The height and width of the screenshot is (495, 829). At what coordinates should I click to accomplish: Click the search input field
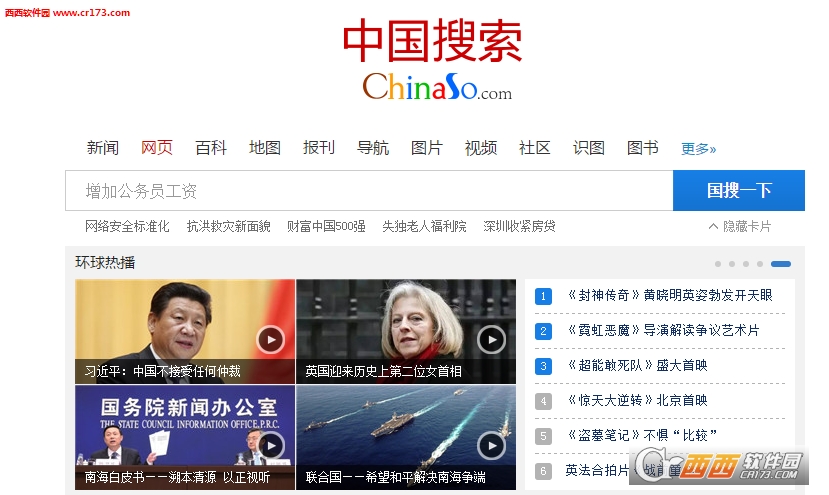click(369, 190)
